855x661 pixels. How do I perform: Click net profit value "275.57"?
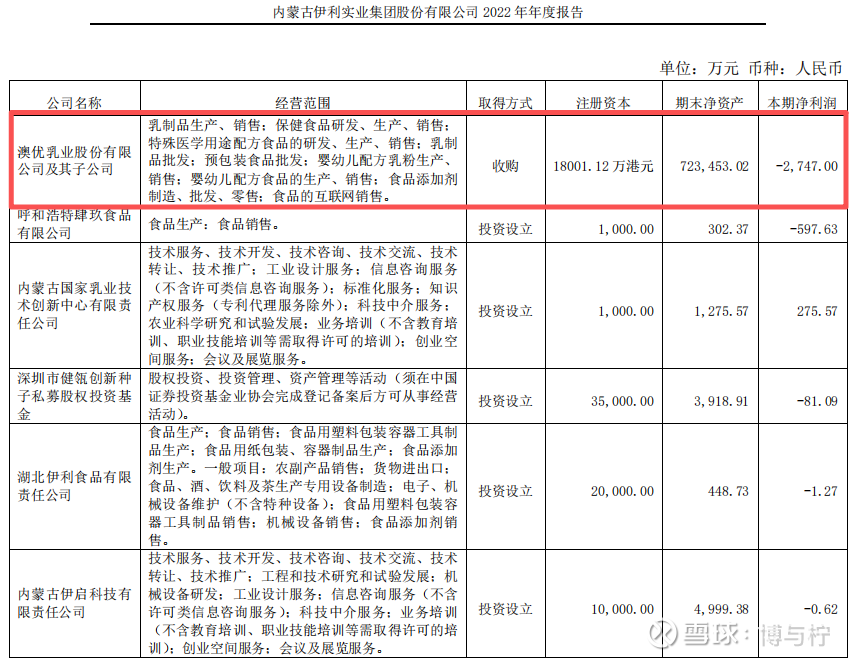[817, 311]
